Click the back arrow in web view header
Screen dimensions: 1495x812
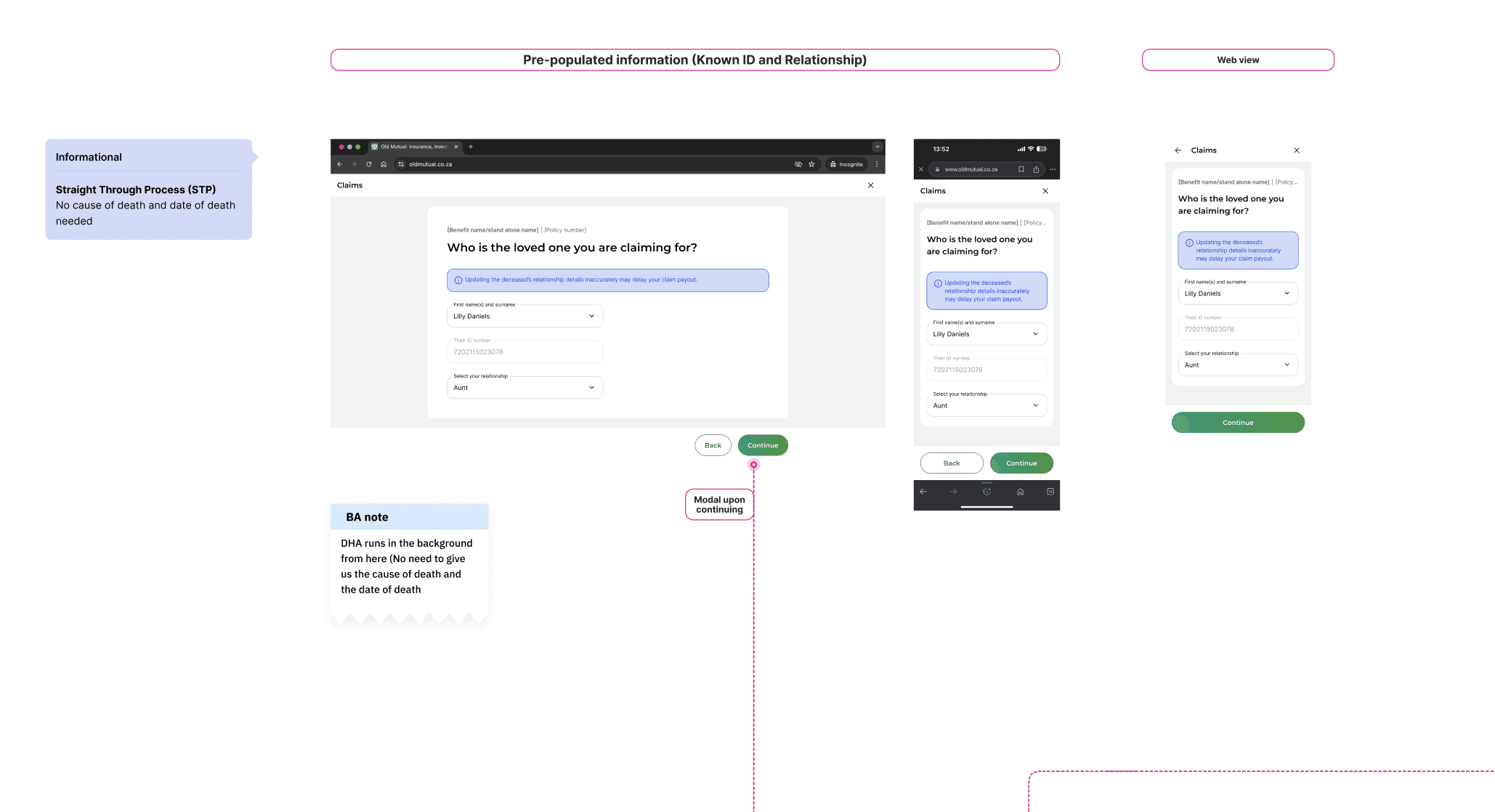[x=1178, y=150]
